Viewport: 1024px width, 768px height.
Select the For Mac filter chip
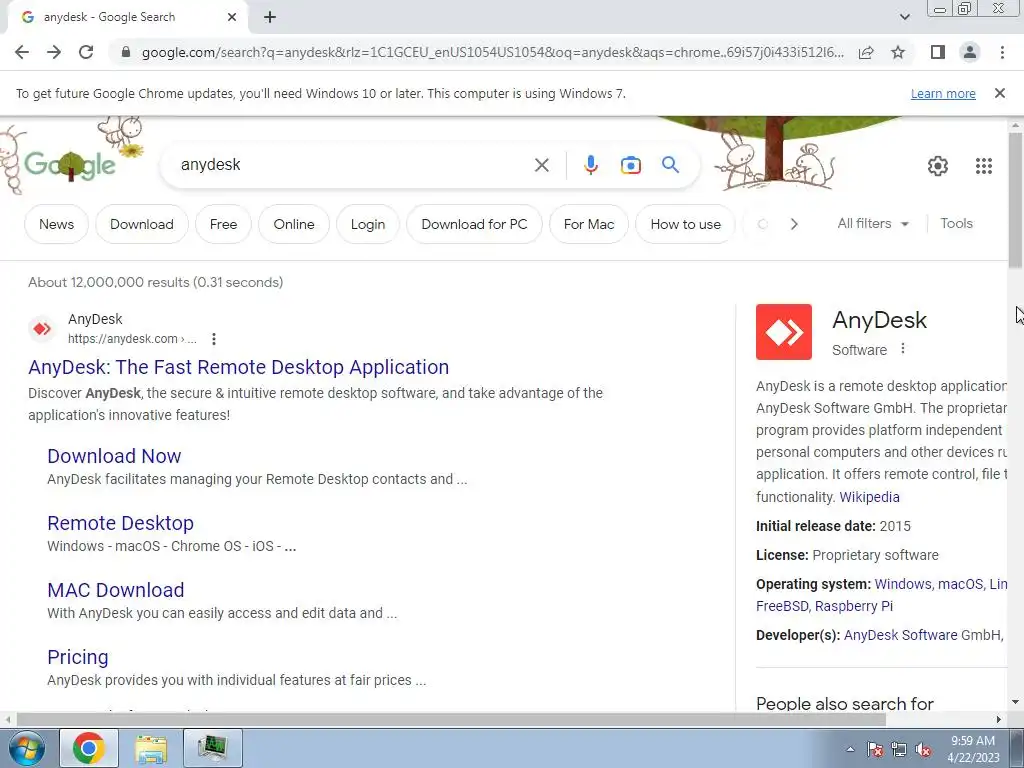pos(589,224)
